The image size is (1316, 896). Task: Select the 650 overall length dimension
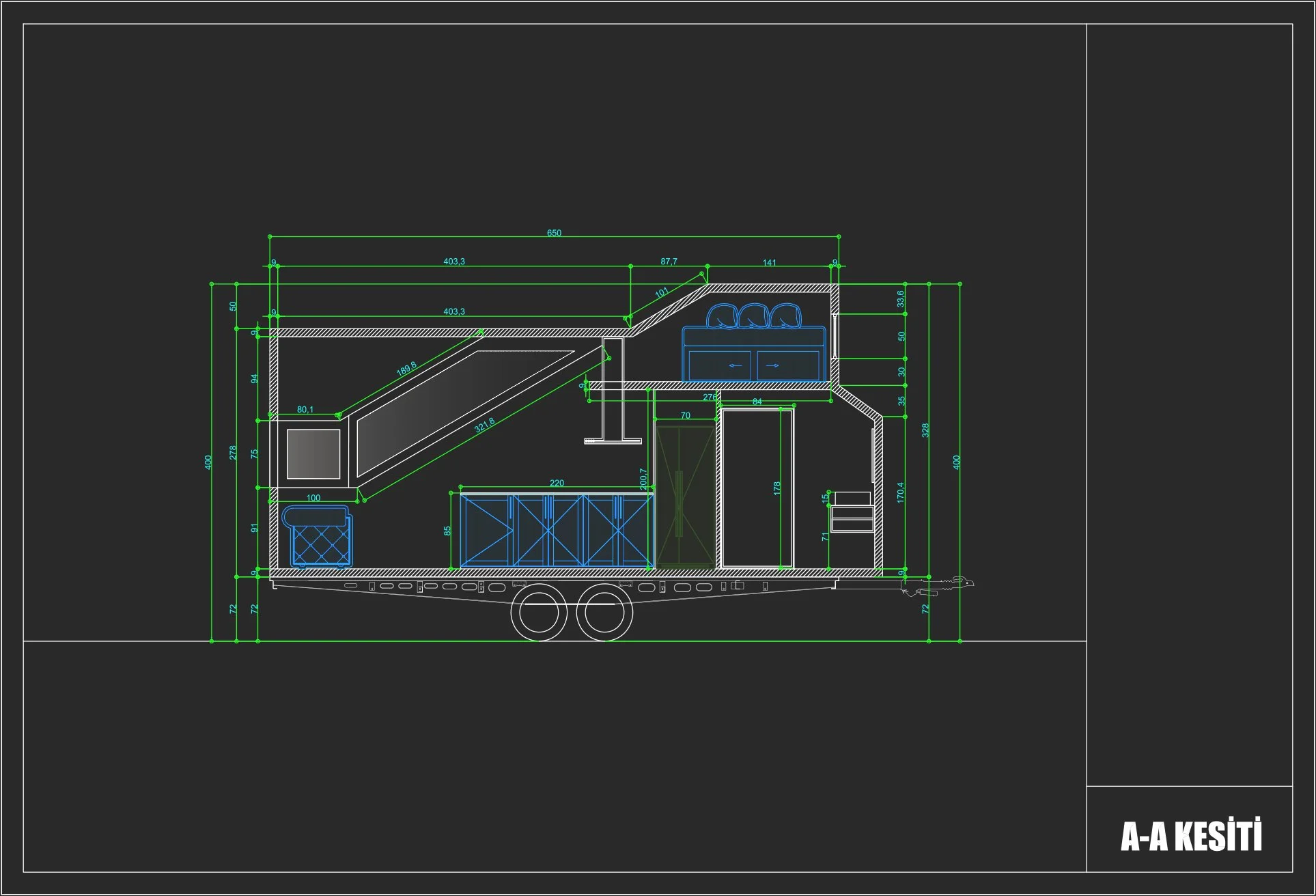pos(554,234)
